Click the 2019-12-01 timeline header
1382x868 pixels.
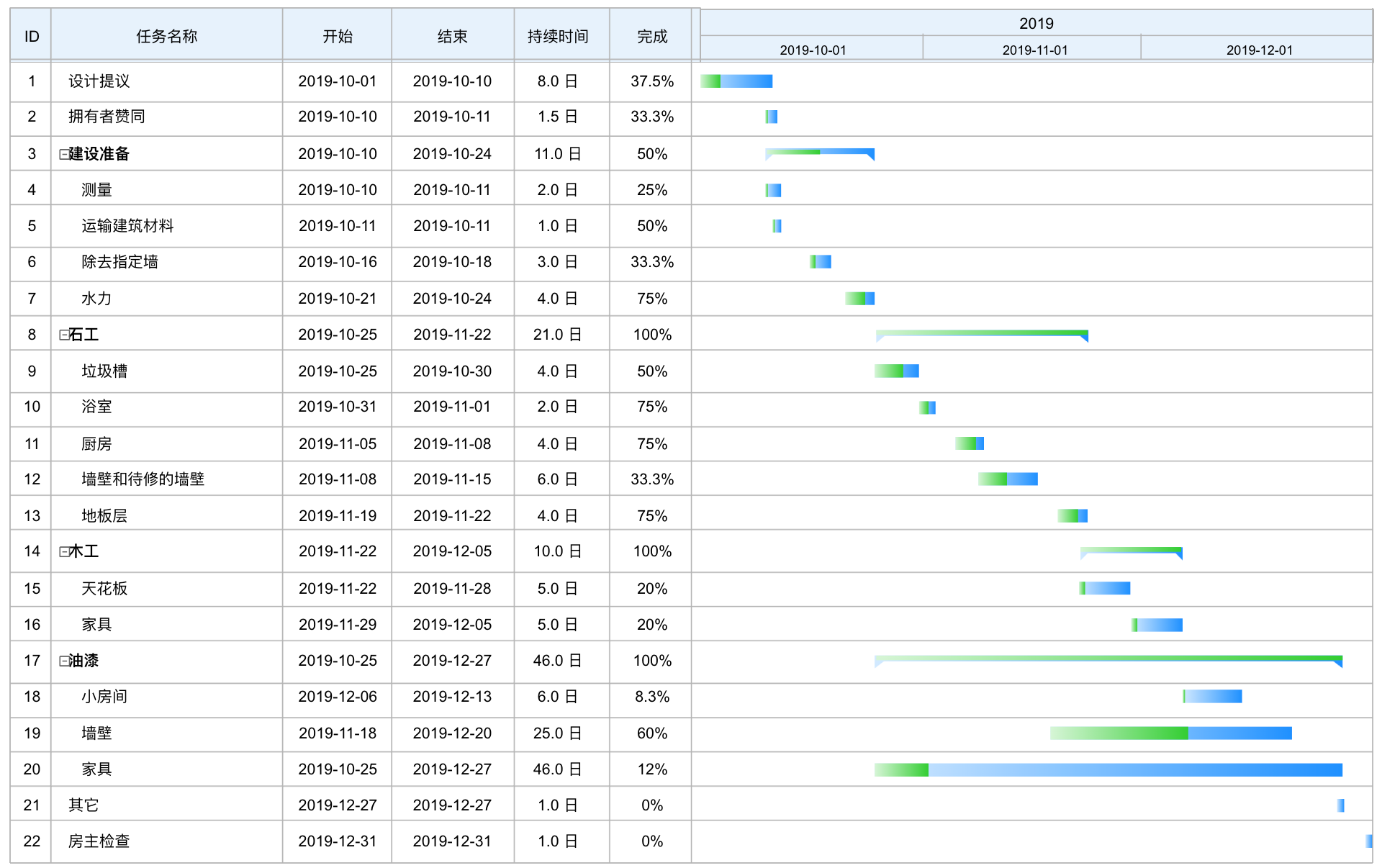pos(1259,50)
